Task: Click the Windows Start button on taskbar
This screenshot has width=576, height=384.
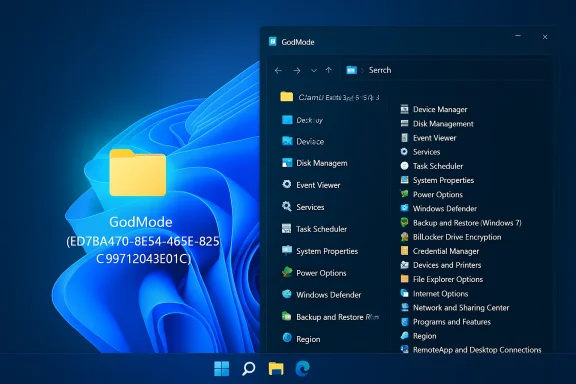Action: click(x=222, y=368)
